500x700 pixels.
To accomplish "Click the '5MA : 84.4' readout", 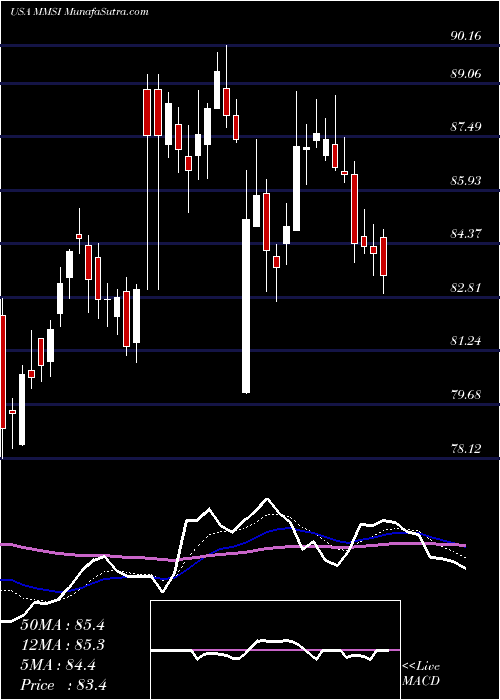I will coord(58,665).
